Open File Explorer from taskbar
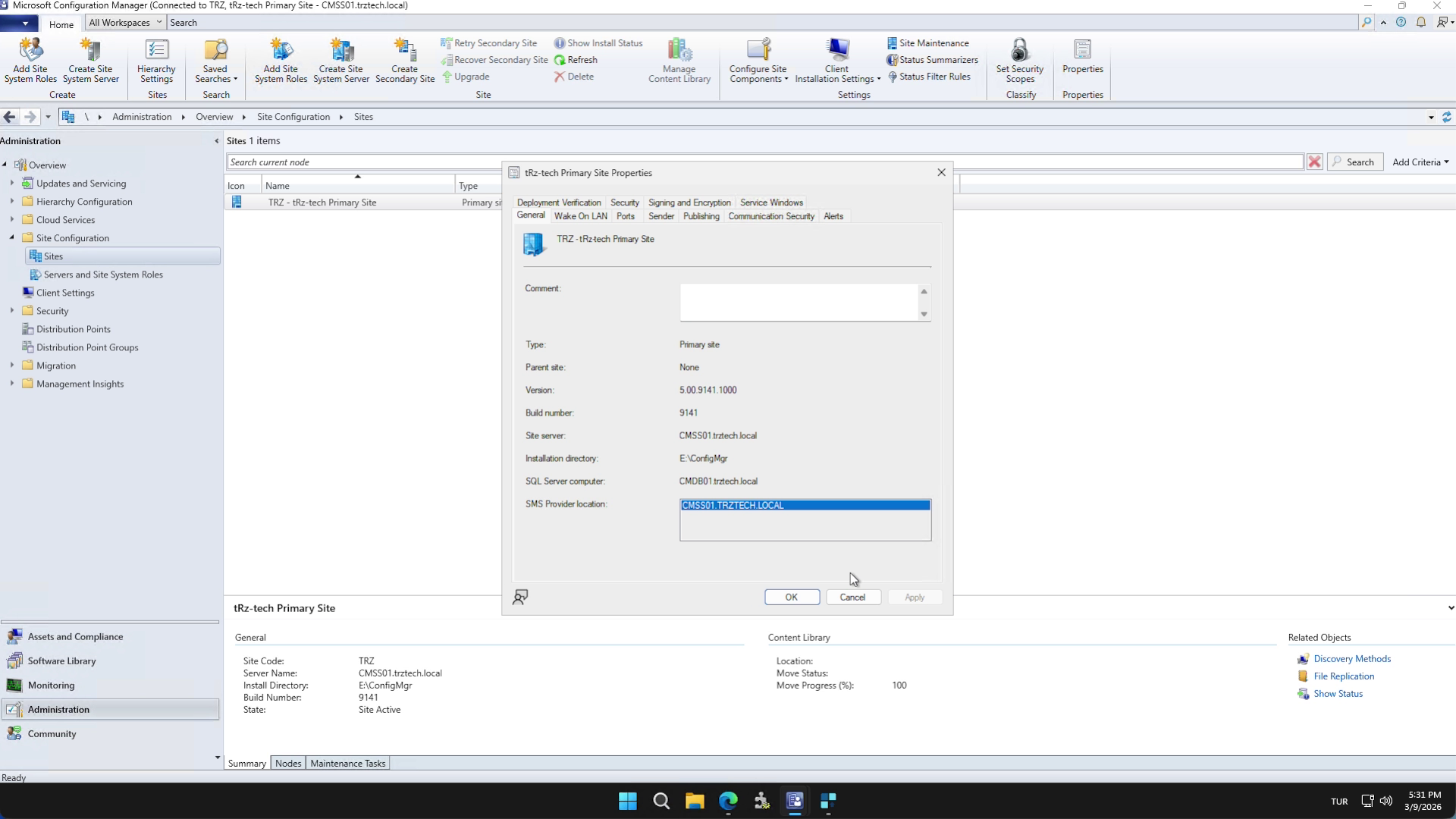Image resolution: width=1456 pixels, height=819 pixels. pyautogui.click(x=695, y=802)
